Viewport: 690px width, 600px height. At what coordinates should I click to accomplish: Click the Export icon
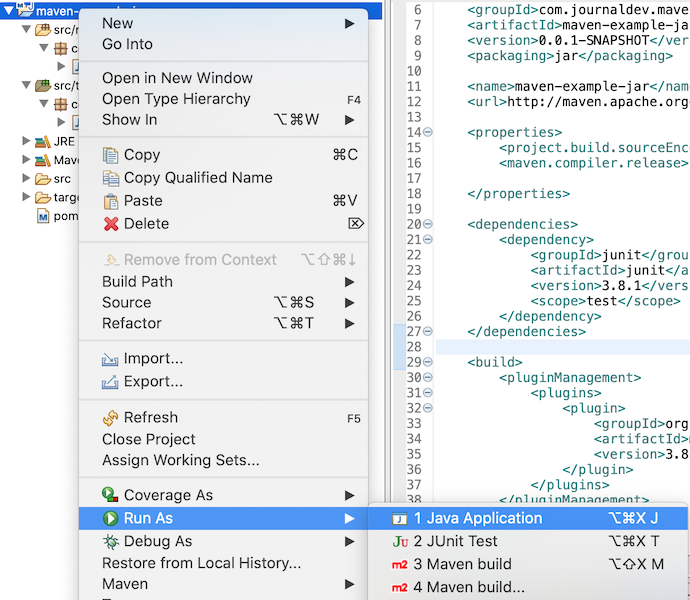click(x=110, y=382)
